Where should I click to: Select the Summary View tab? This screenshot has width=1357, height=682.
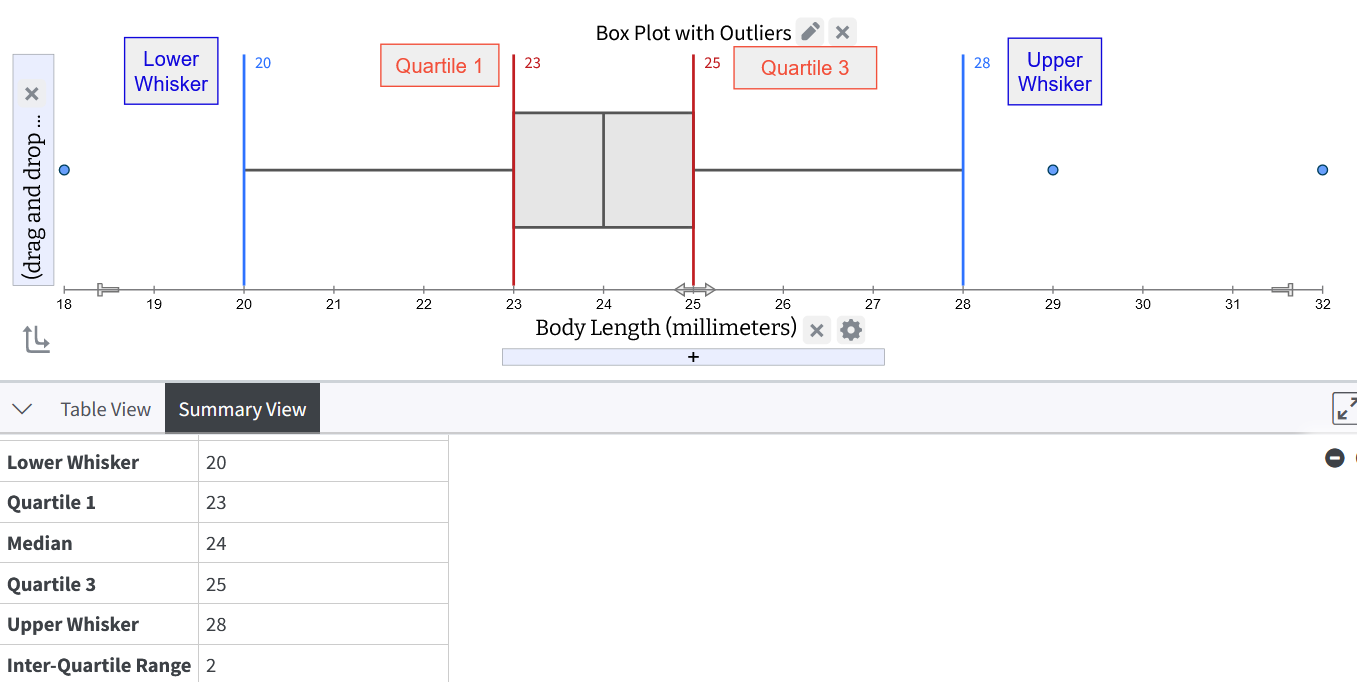[242, 409]
